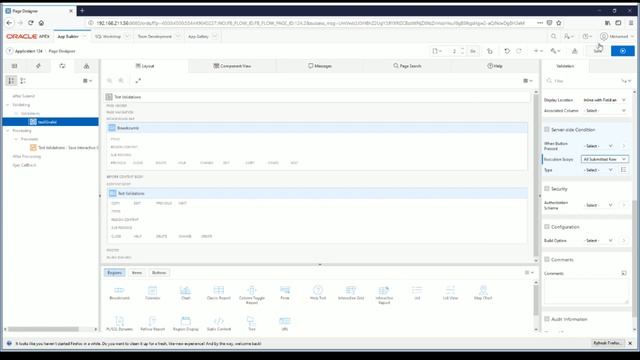Screen dimensions: 640x360
Task: Toggle the Comments section collapse box
Action: [x=547, y=259]
